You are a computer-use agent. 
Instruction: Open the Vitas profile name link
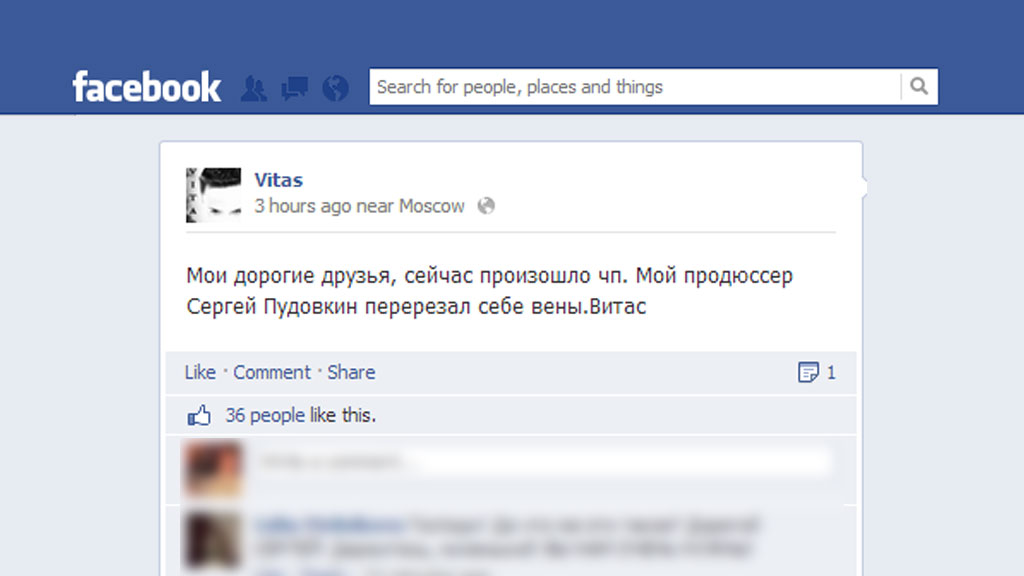click(279, 180)
